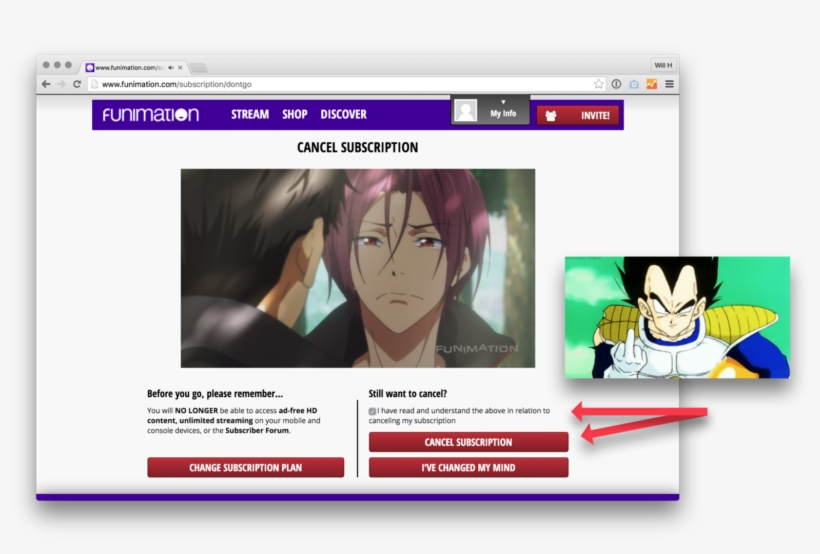Image resolution: width=820 pixels, height=554 pixels.
Task: Check the 'I have read and understand' checkbox
Action: pyautogui.click(x=372, y=411)
